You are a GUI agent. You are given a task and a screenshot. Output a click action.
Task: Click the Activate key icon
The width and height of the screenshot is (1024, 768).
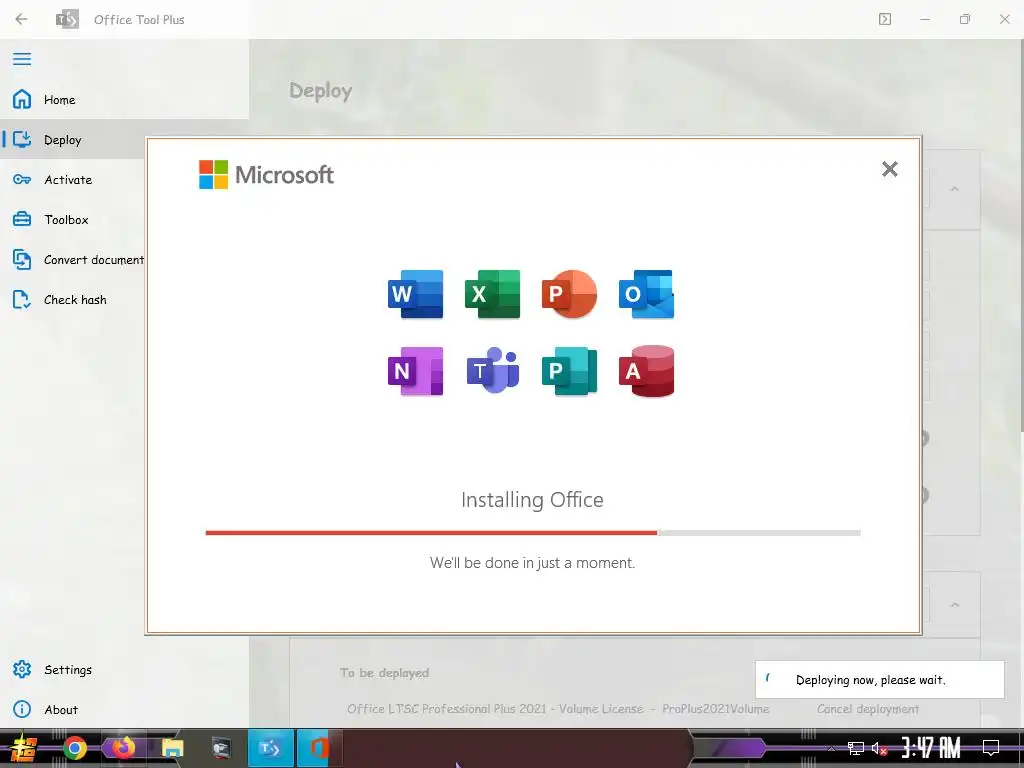[22, 180]
